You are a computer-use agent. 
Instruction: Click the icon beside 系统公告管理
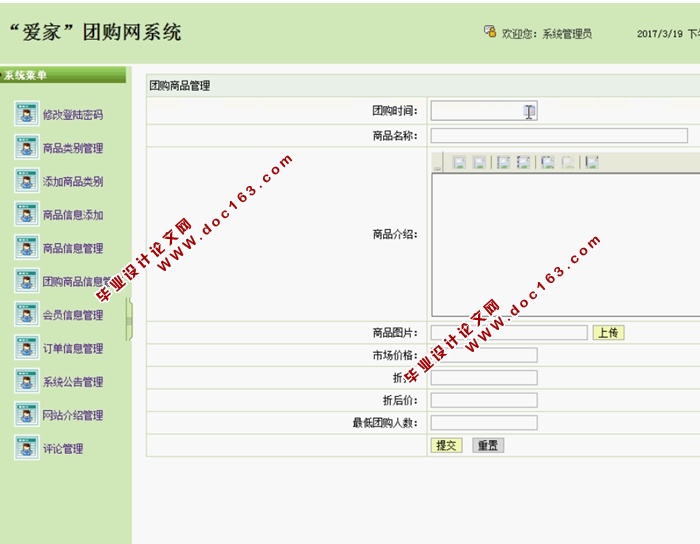tap(26, 381)
